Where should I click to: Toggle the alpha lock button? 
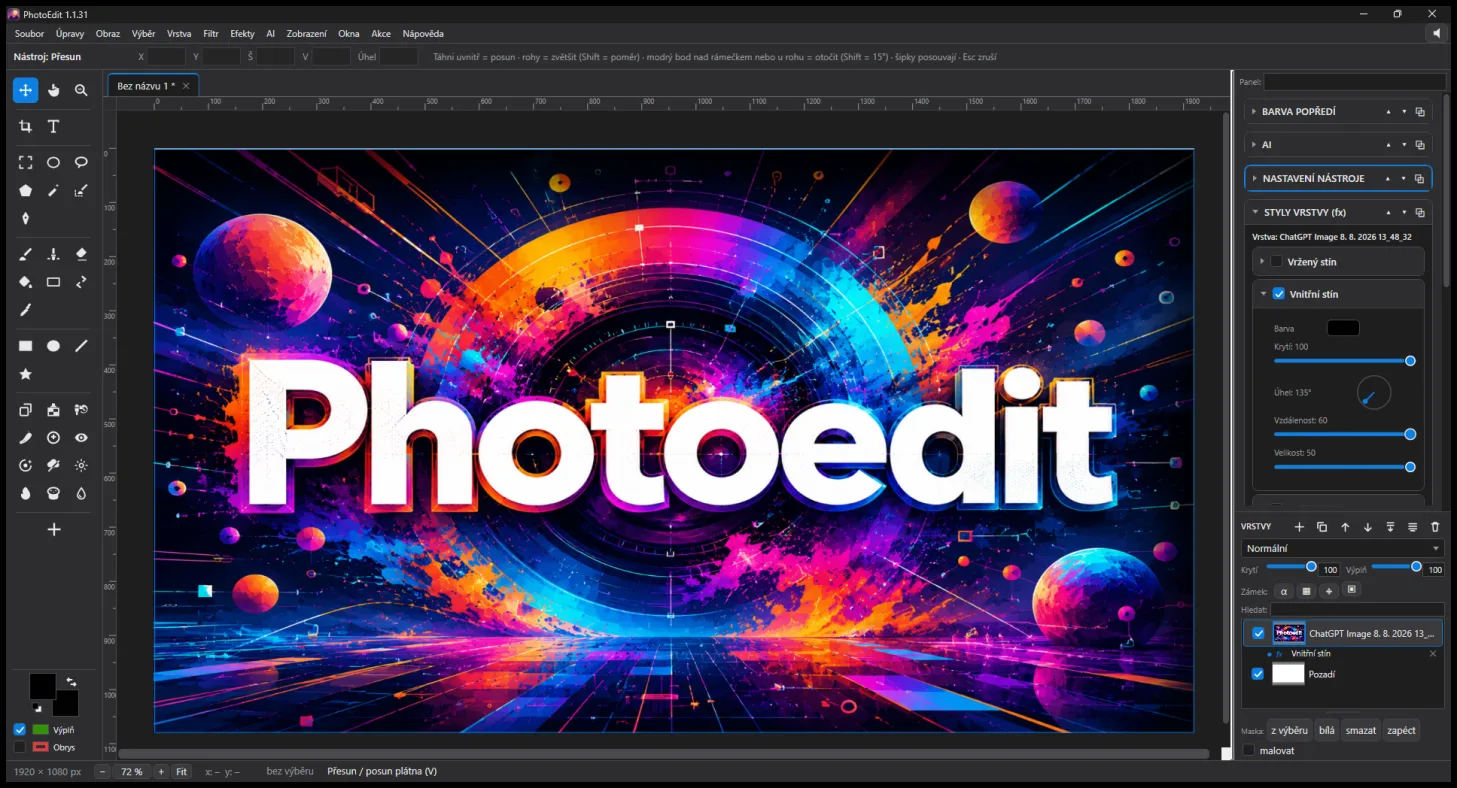pyautogui.click(x=1284, y=591)
